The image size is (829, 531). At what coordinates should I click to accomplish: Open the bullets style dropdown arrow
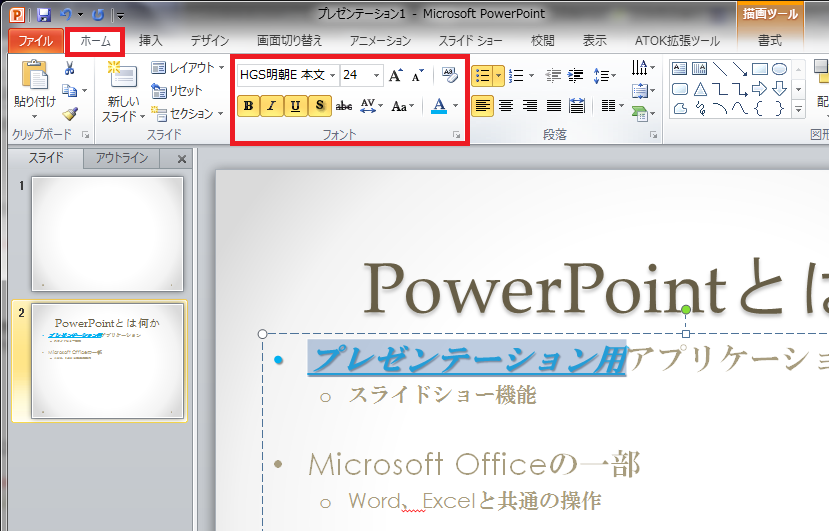499,76
